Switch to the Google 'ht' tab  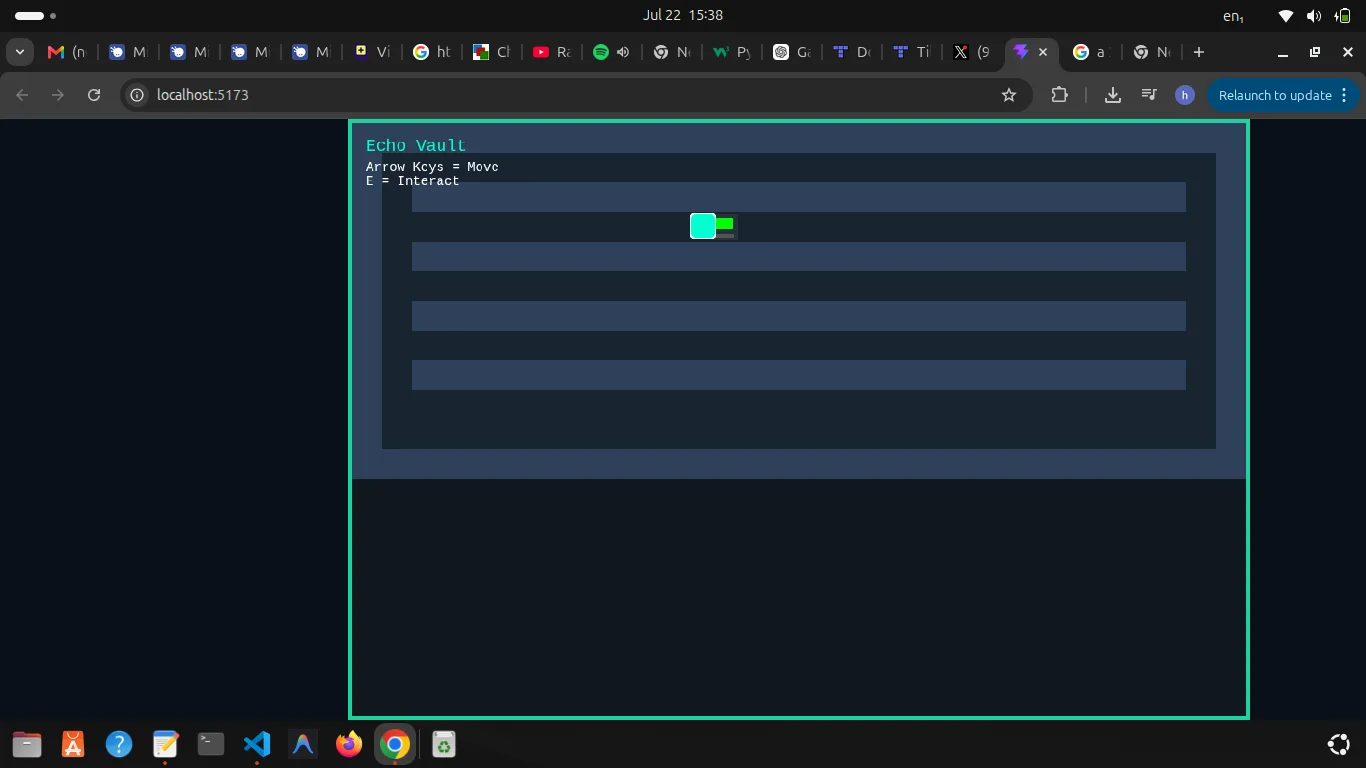point(431,52)
